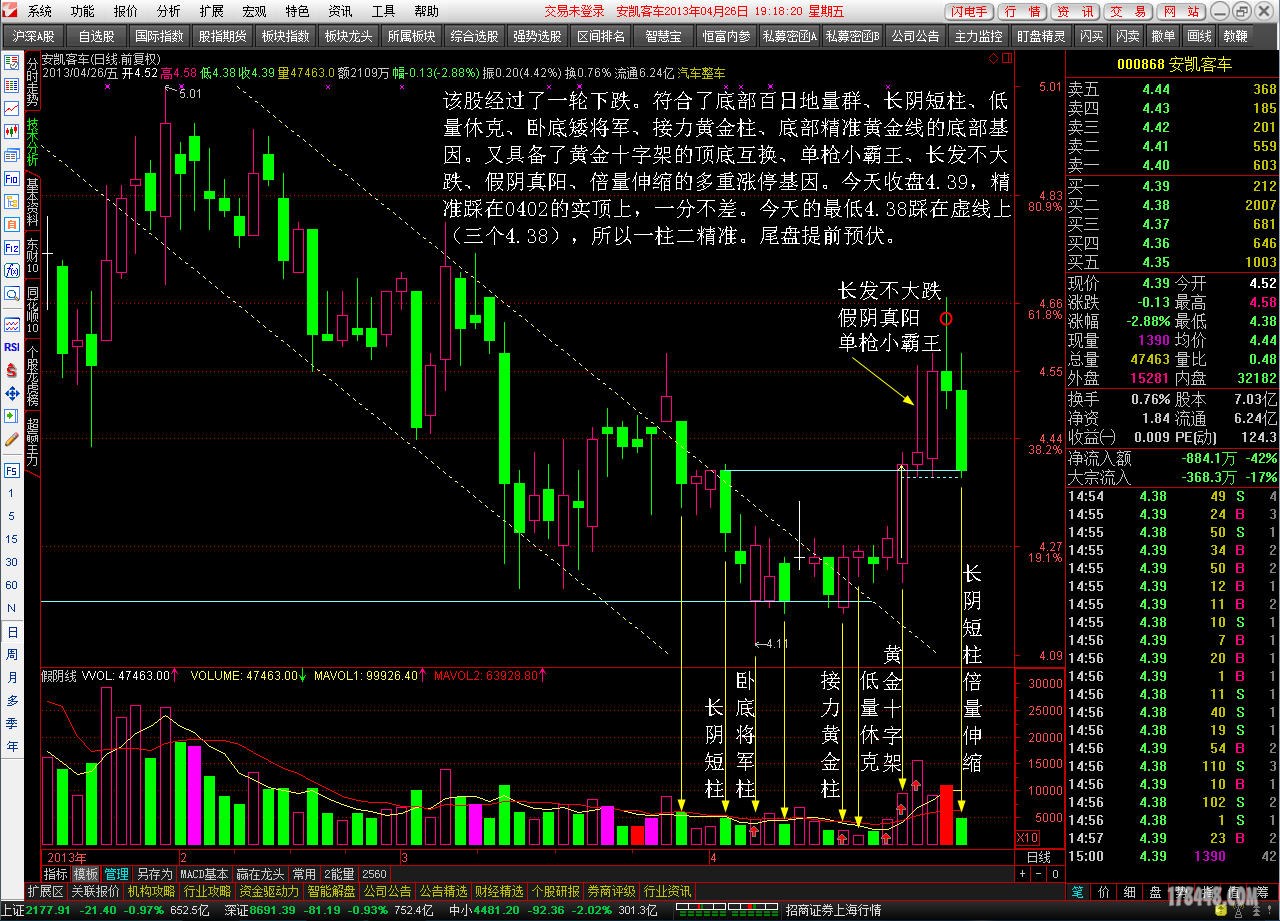1280x921 pixels.
Task: Click the 沪深A股 toolbar button
Action: coord(33,35)
